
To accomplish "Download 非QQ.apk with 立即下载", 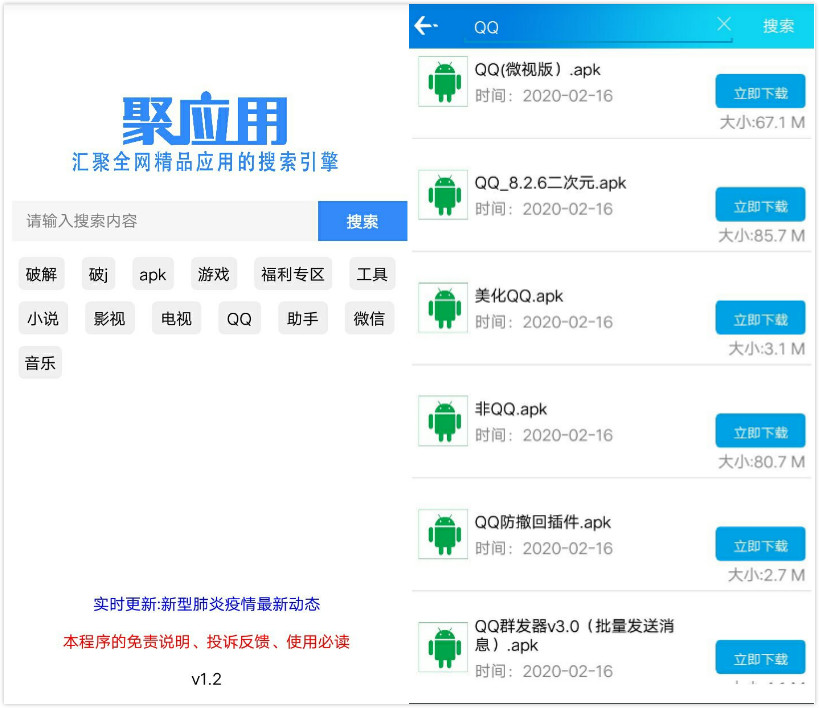I will pyautogui.click(x=760, y=431).
